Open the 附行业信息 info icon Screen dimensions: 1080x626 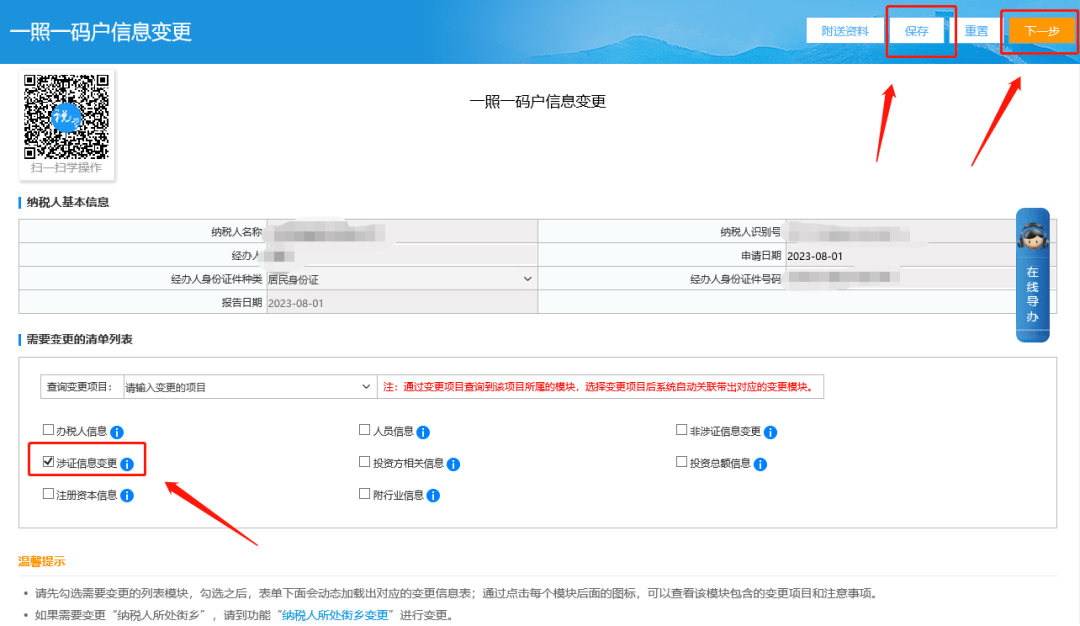click(431, 494)
